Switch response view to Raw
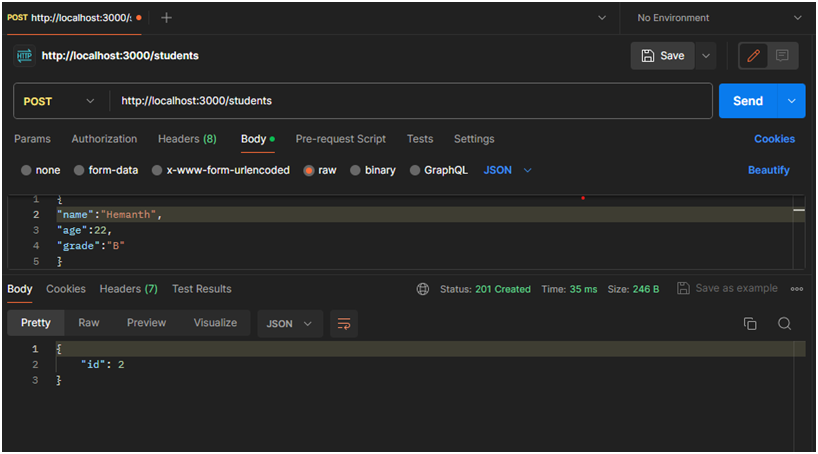 (89, 323)
